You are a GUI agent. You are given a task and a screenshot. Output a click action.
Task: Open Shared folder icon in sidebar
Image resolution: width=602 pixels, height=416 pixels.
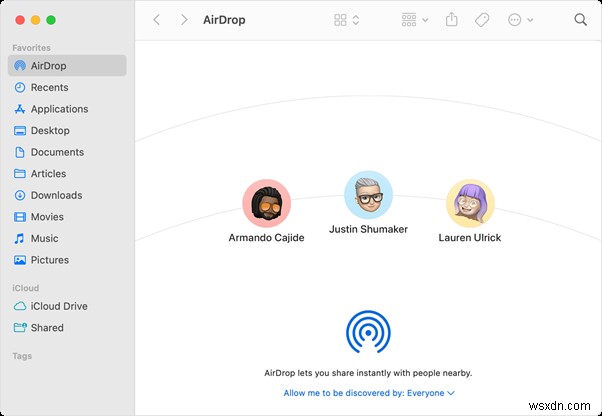[x=20, y=327]
